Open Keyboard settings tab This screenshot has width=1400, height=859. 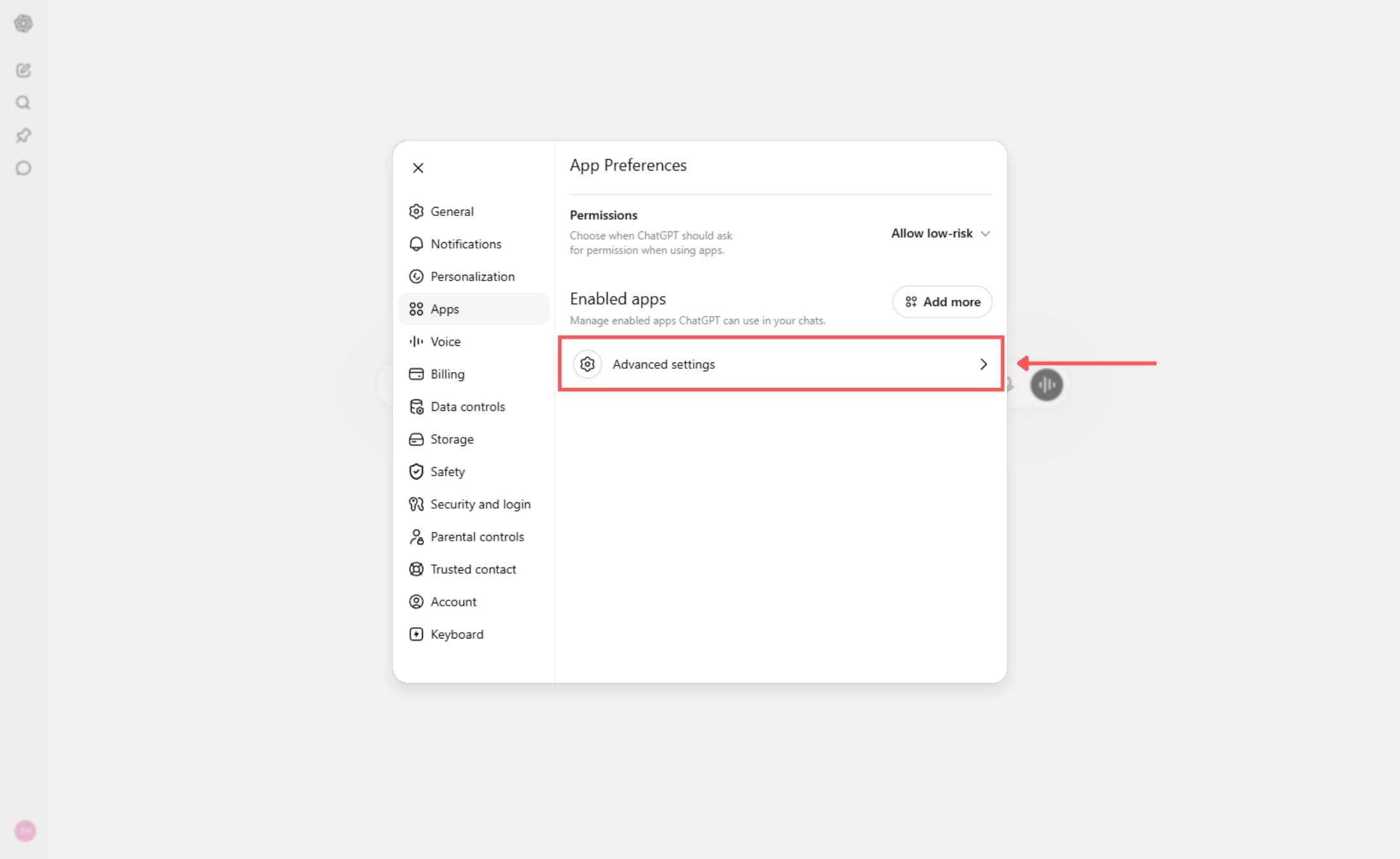474,634
